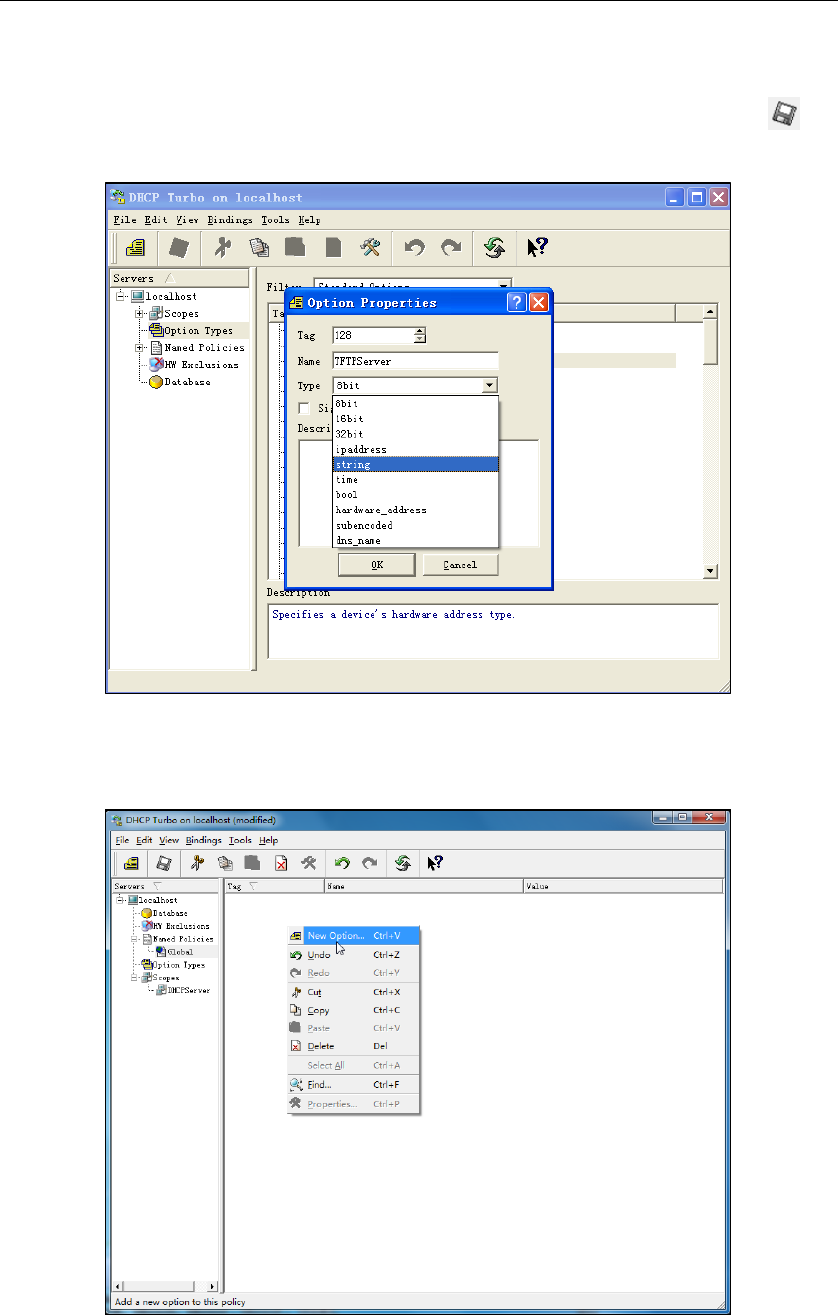The image size is (838, 1315).
Task: Choose bool in the Type list
Action: pos(415,494)
